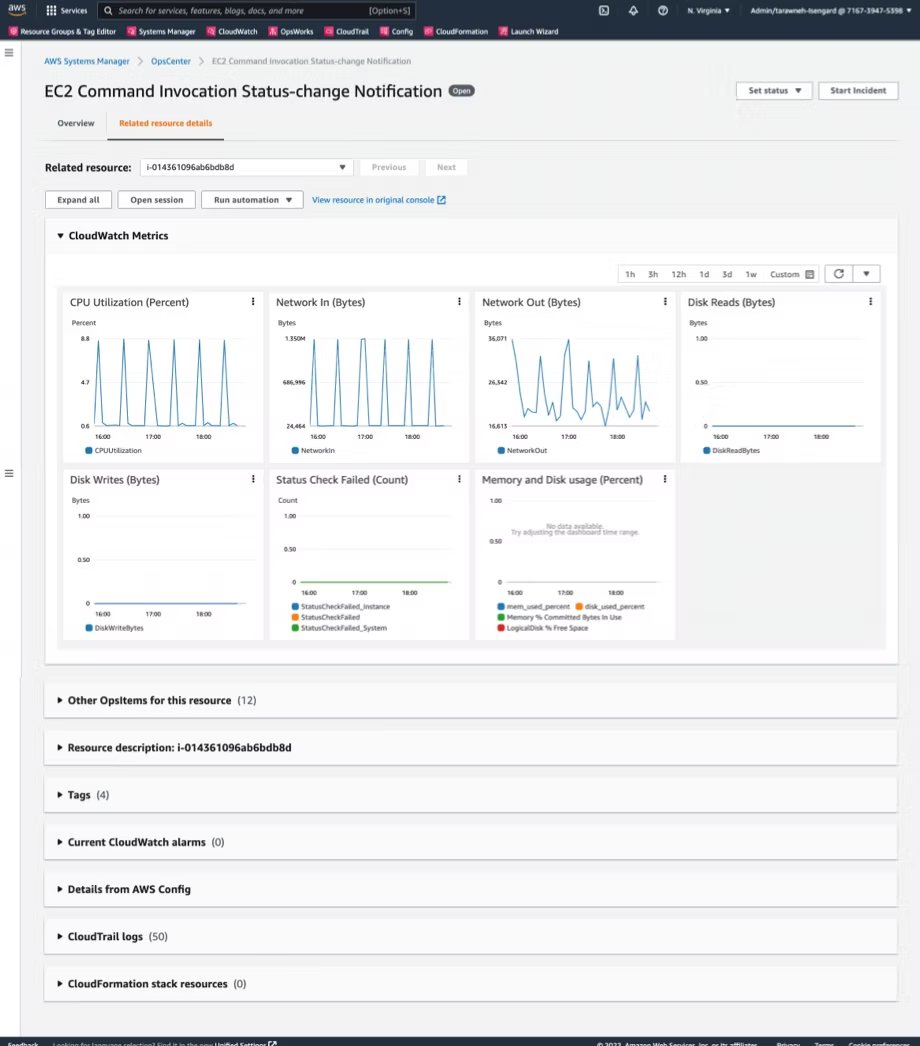Open Network In widget actions menu
The width and height of the screenshot is (920, 1046).
coord(459,302)
